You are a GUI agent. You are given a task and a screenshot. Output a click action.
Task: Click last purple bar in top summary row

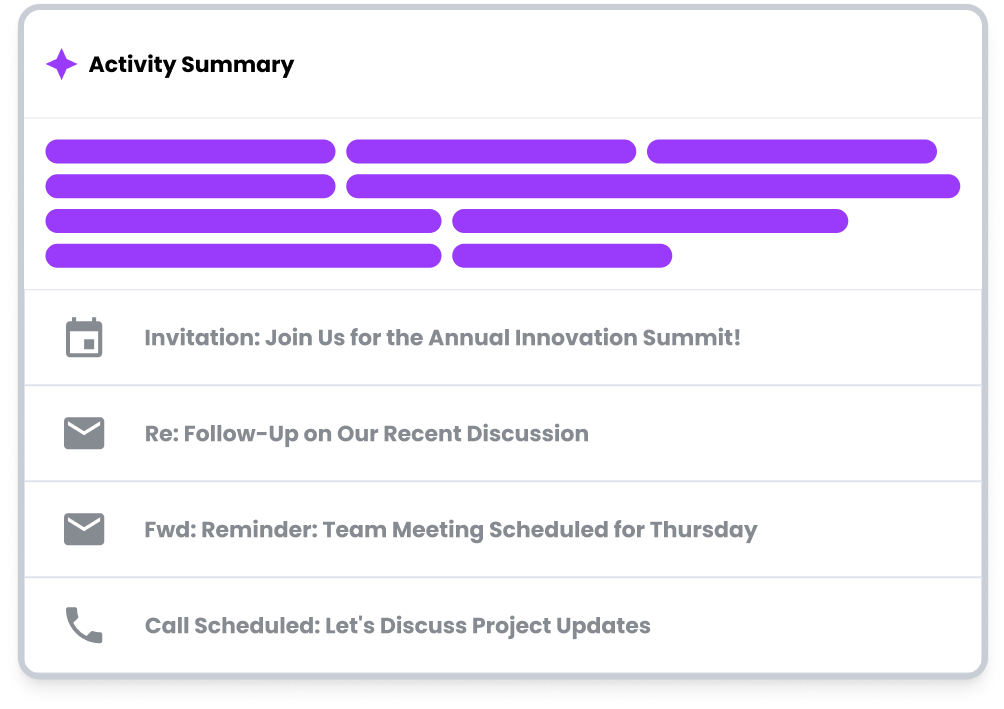tap(791, 151)
